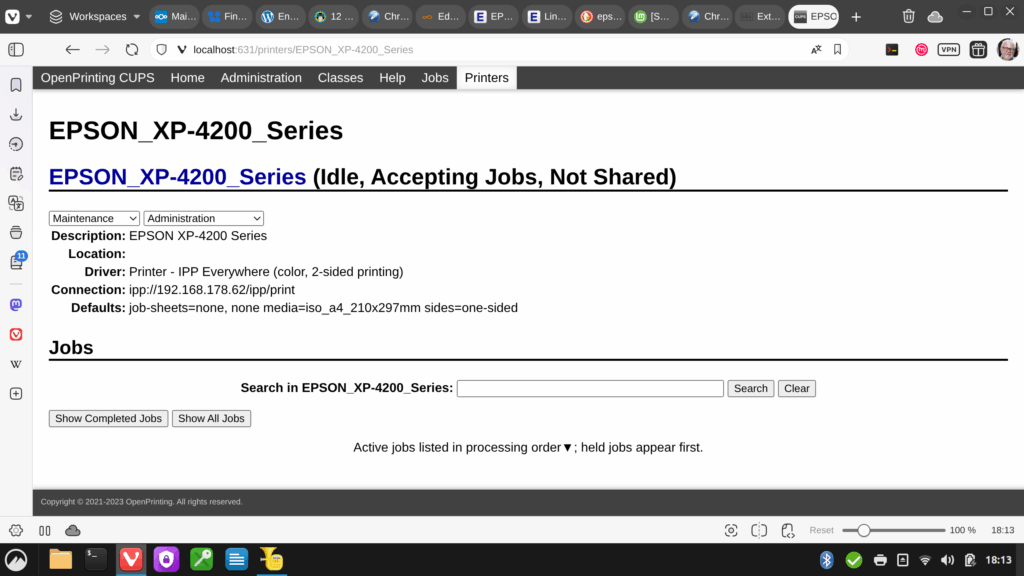Viewport: 1024px width, 576px height.
Task: Click the VPN icon in toolbar
Action: 948,49
